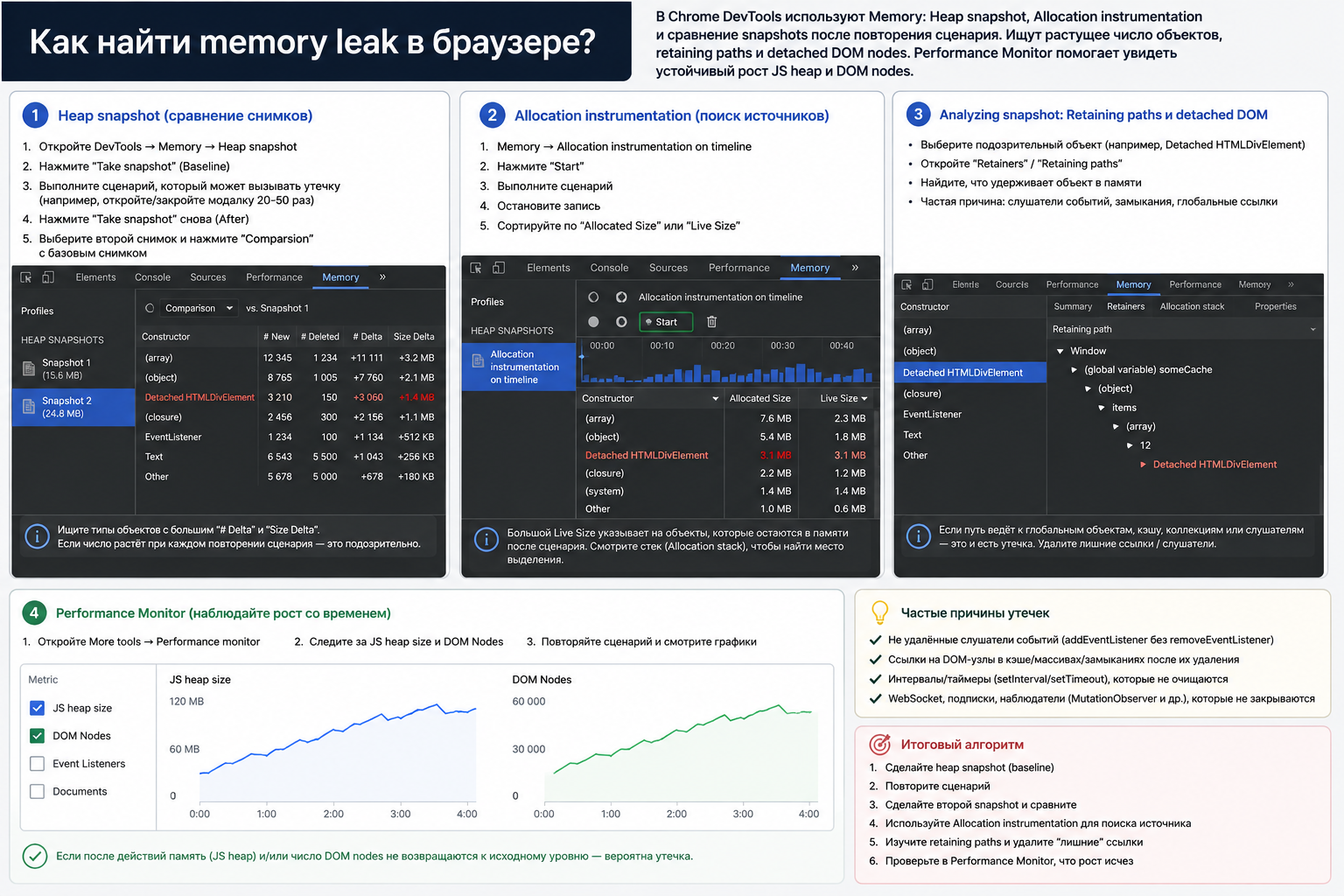Open the Retainers tab
The image size is (1344, 896).
tap(1125, 306)
